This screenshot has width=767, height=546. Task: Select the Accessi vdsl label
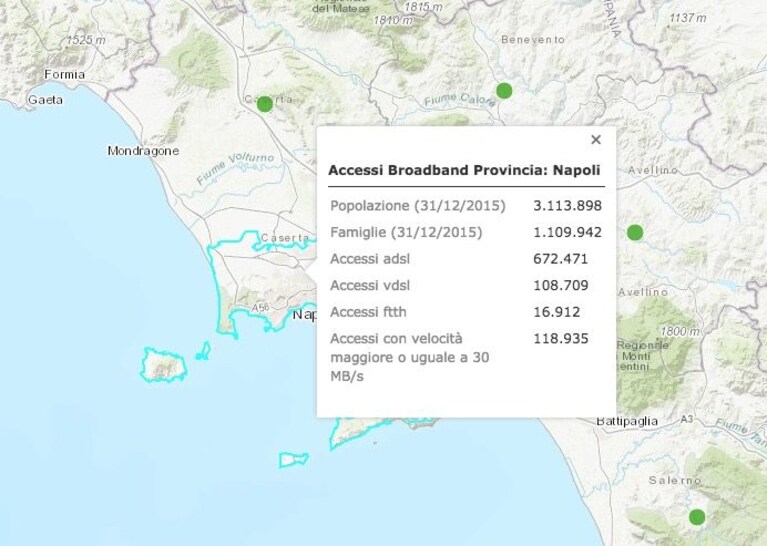(x=370, y=285)
